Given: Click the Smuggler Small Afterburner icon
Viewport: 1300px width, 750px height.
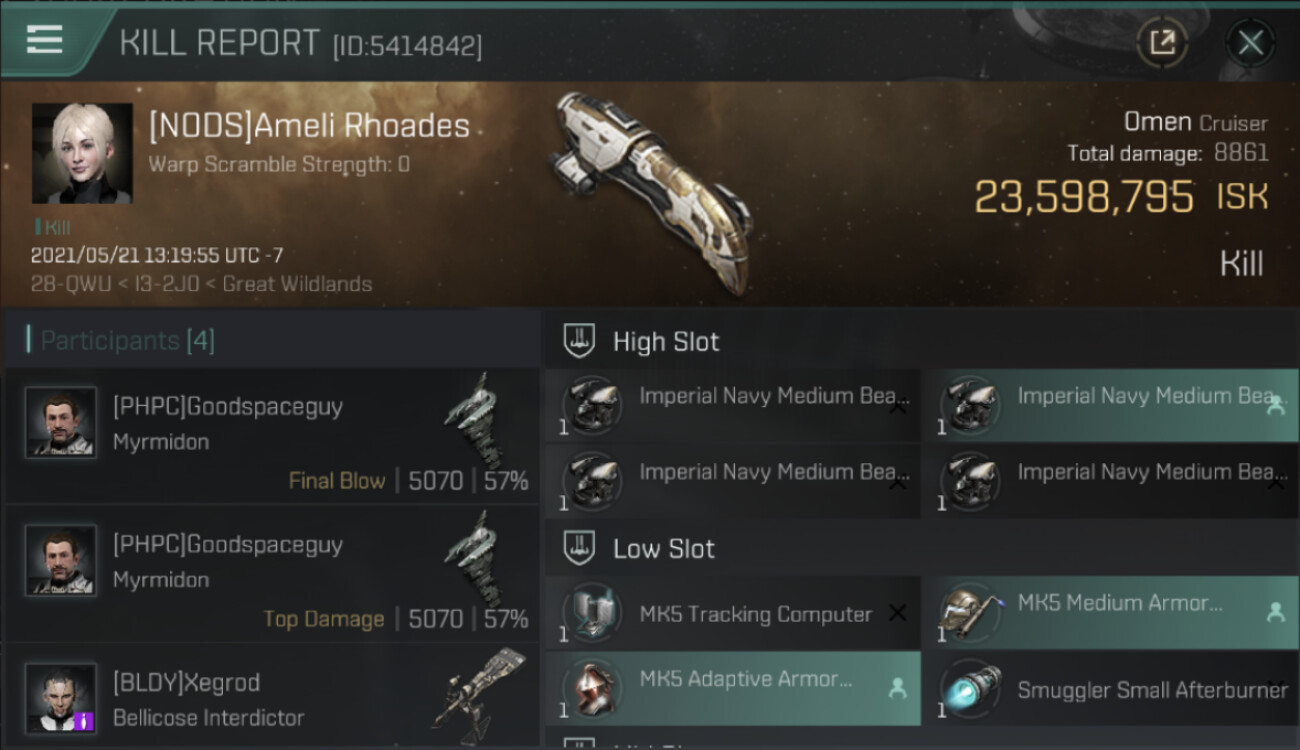Looking at the screenshot, I should coord(969,689).
